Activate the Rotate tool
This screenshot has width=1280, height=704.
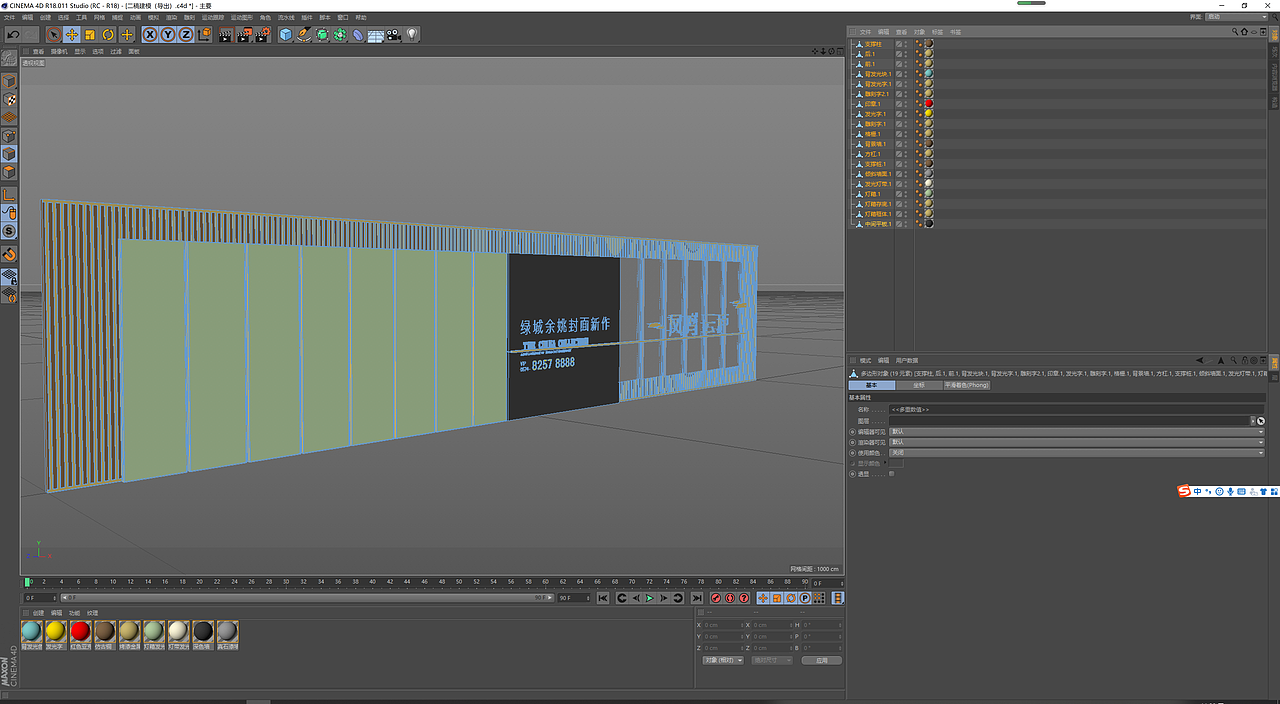click(x=108, y=35)
